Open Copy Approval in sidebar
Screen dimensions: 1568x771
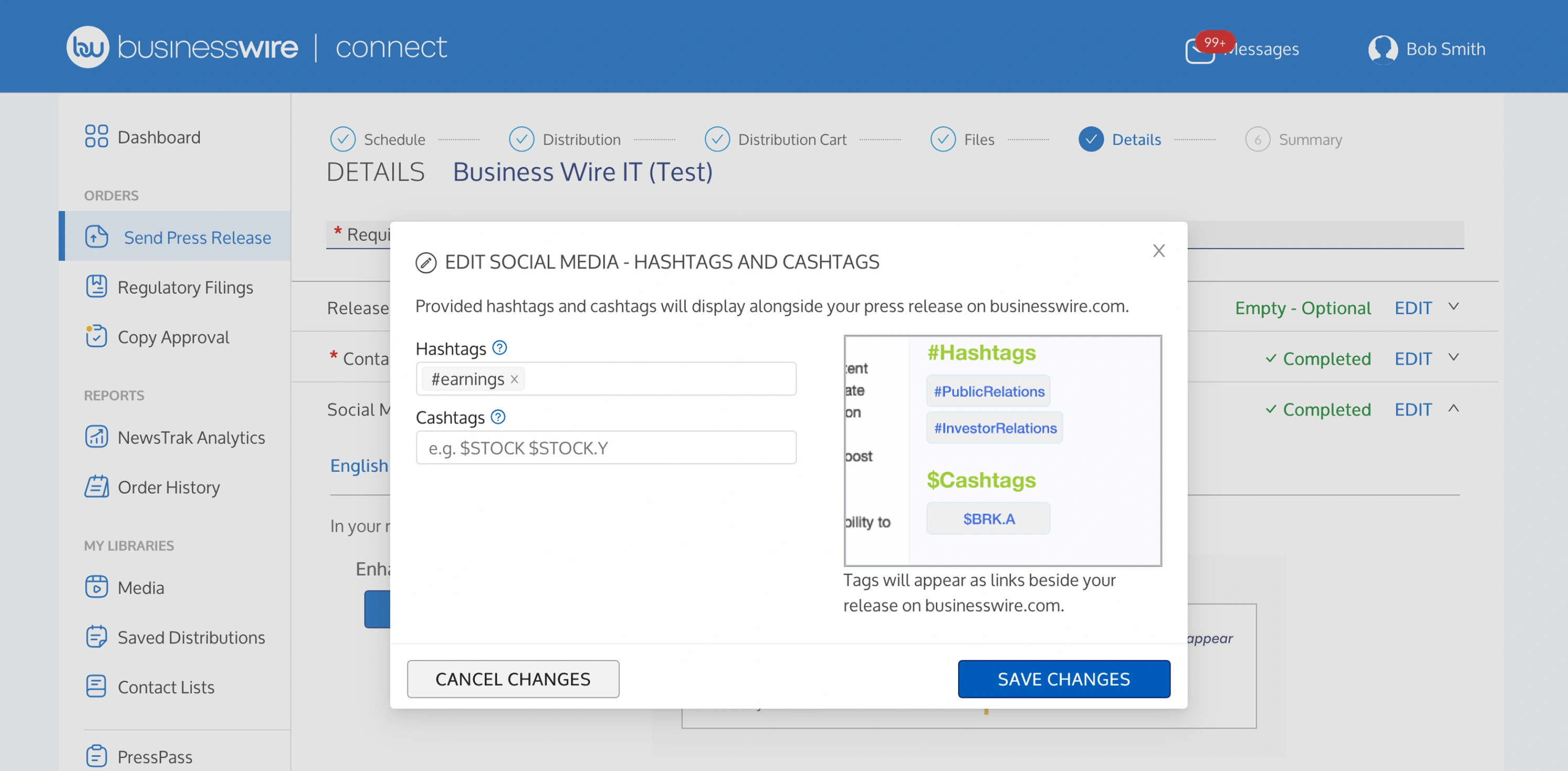click(x=173, y=337)
